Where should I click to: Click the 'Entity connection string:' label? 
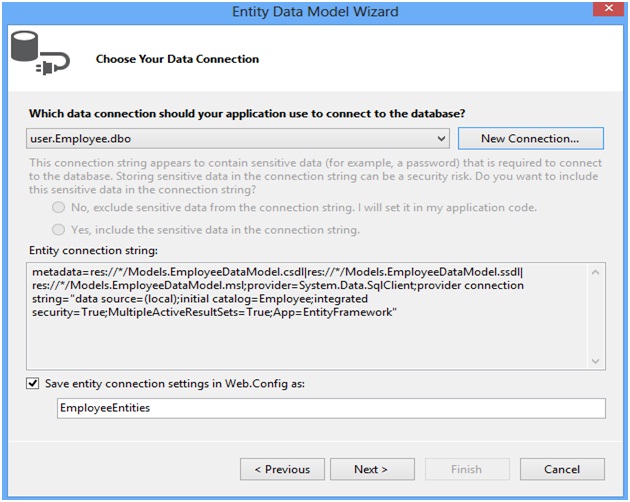[x=89, y=249]
